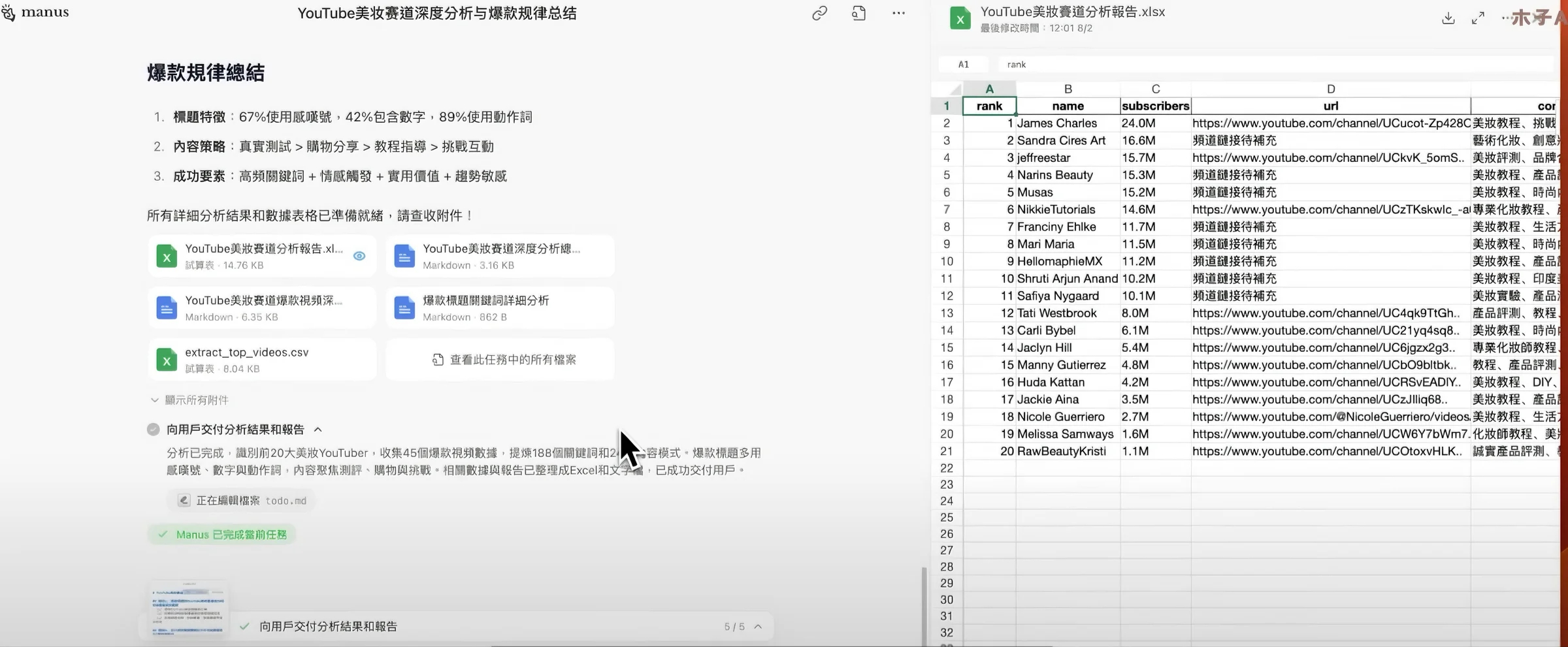
Task: Click the select-all corner of spreadsheet
Action: [947, 89]
